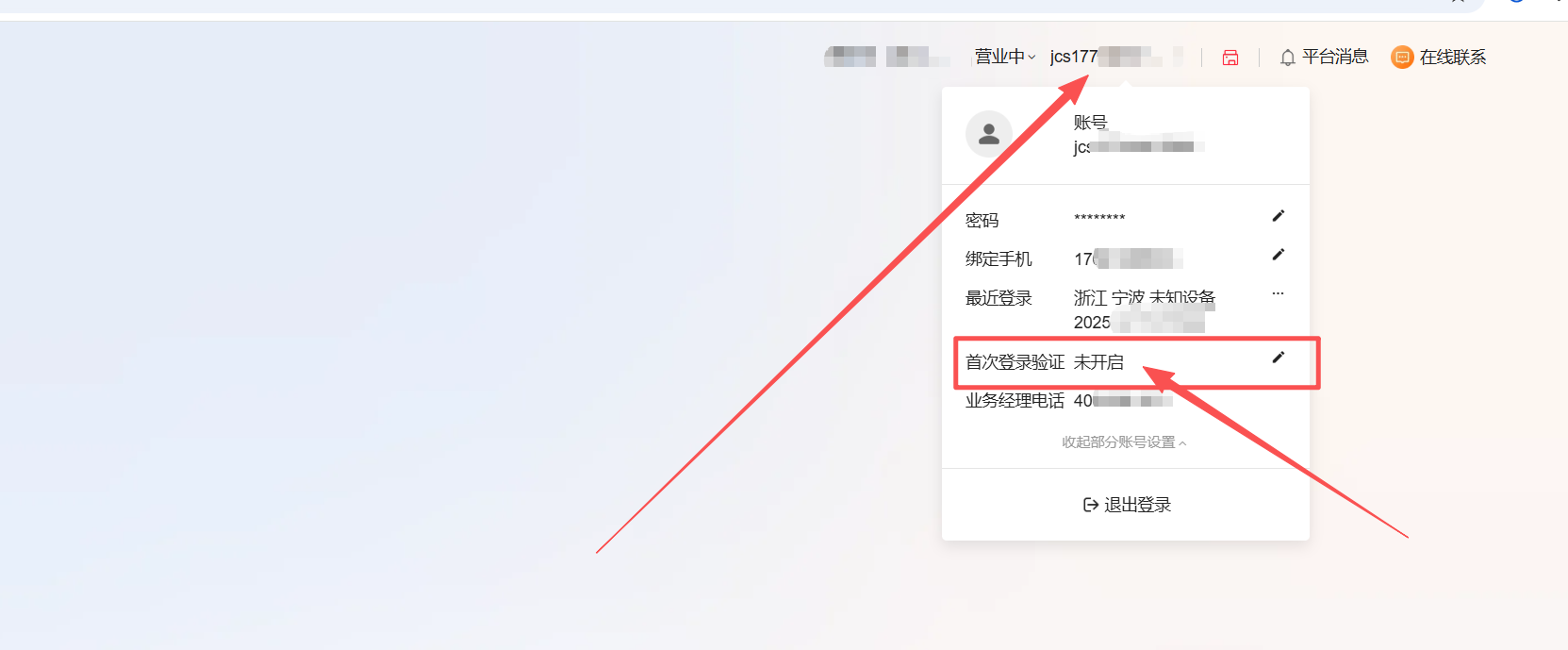This screenshot has height=650, width=1568.
Task: Click the pencil icon for 首次登录验证
Action: pyautogui.click(x=1278, y=358)
